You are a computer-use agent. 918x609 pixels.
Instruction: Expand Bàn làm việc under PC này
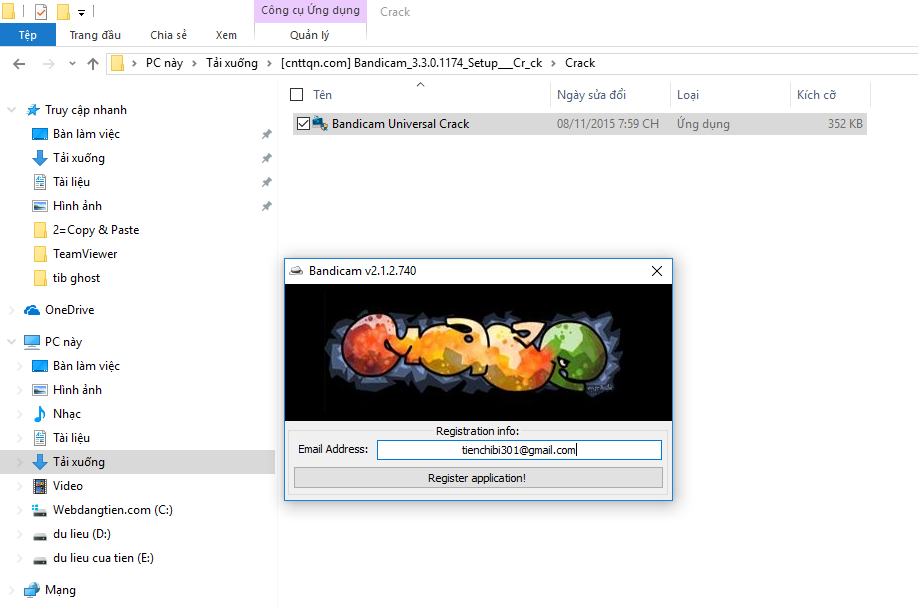tap(19, 366)
